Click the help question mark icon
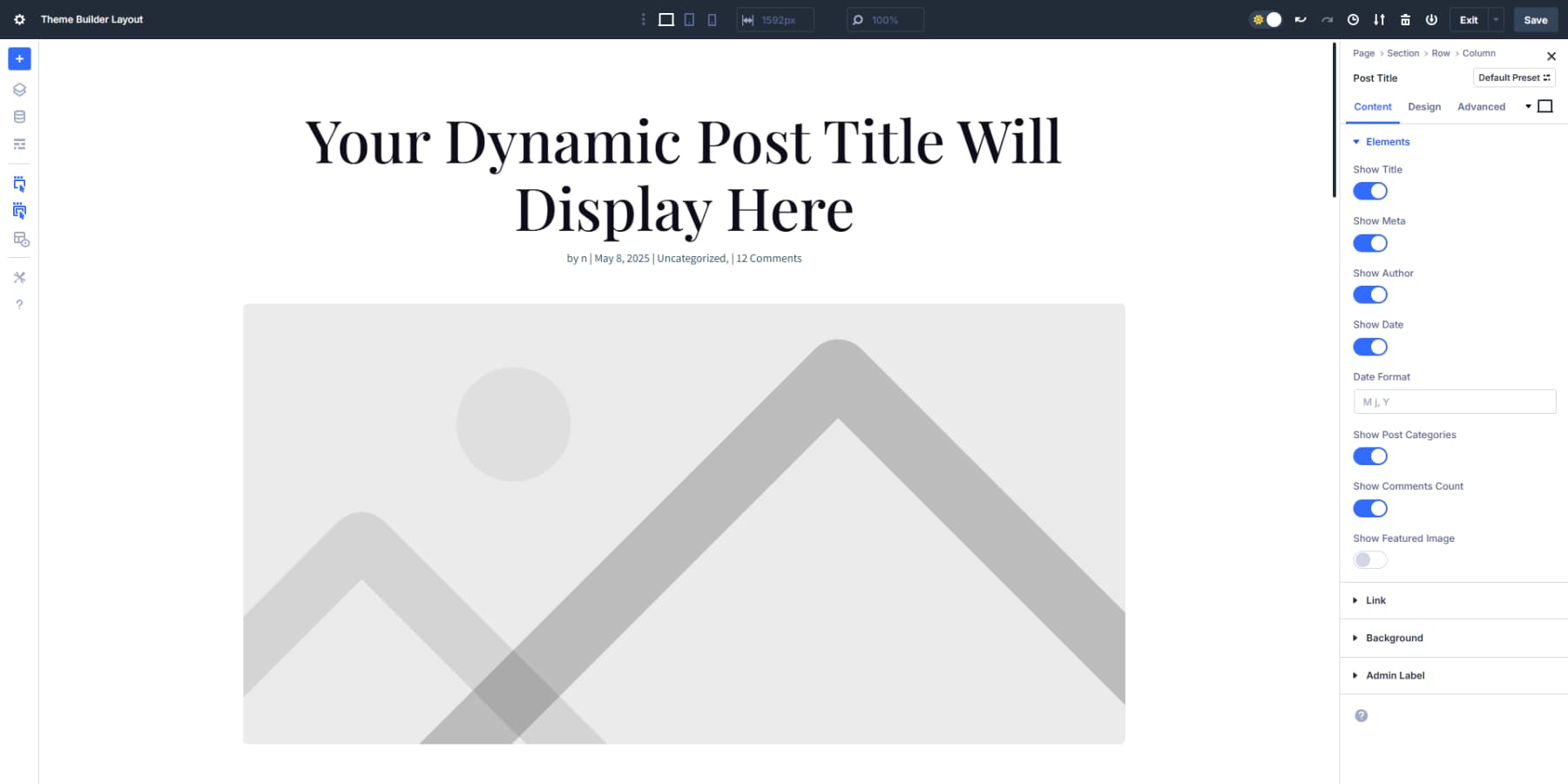Image resolution: width=1568 pixels, height=784 pixels. tap(19, 303)
